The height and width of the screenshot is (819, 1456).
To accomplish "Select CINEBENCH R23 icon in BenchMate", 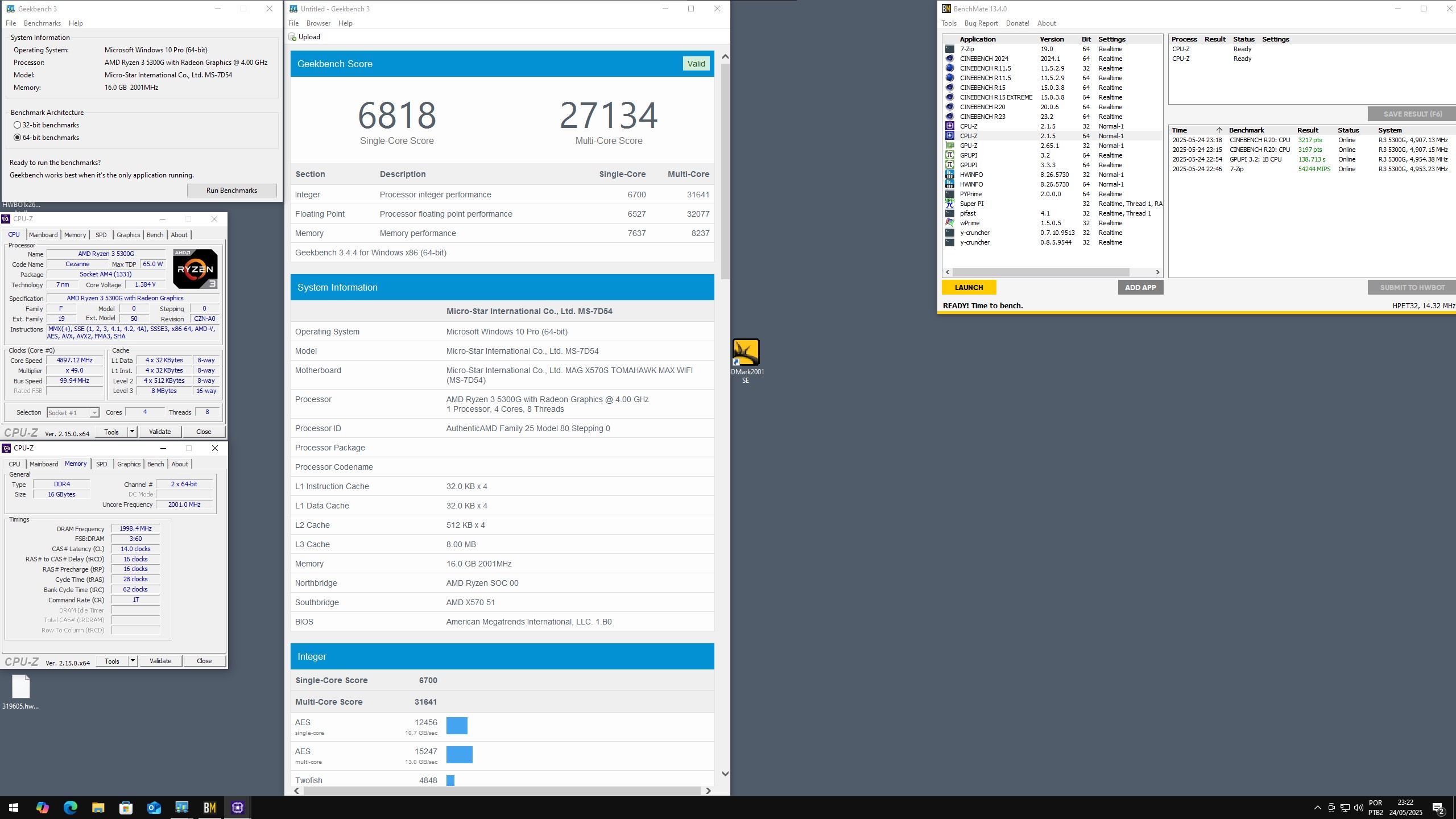I will (x=949, y=117).
